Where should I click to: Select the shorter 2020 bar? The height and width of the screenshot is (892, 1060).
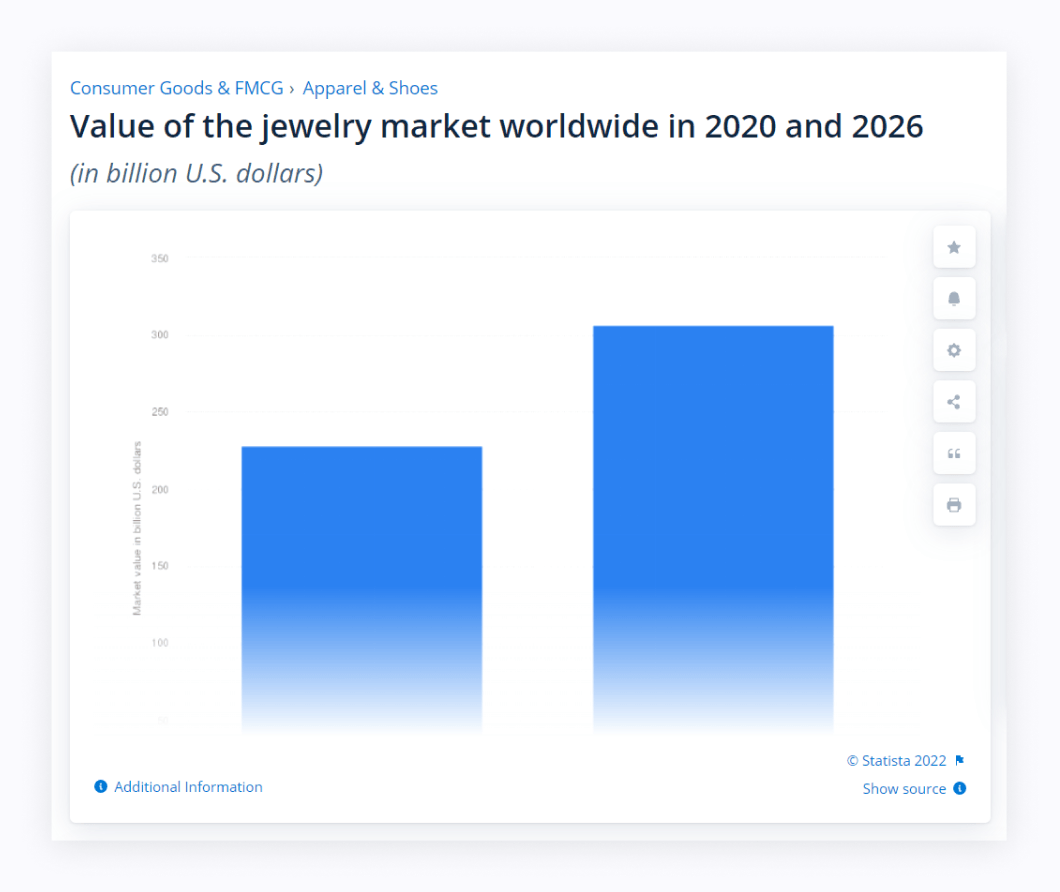coord(362,588)
